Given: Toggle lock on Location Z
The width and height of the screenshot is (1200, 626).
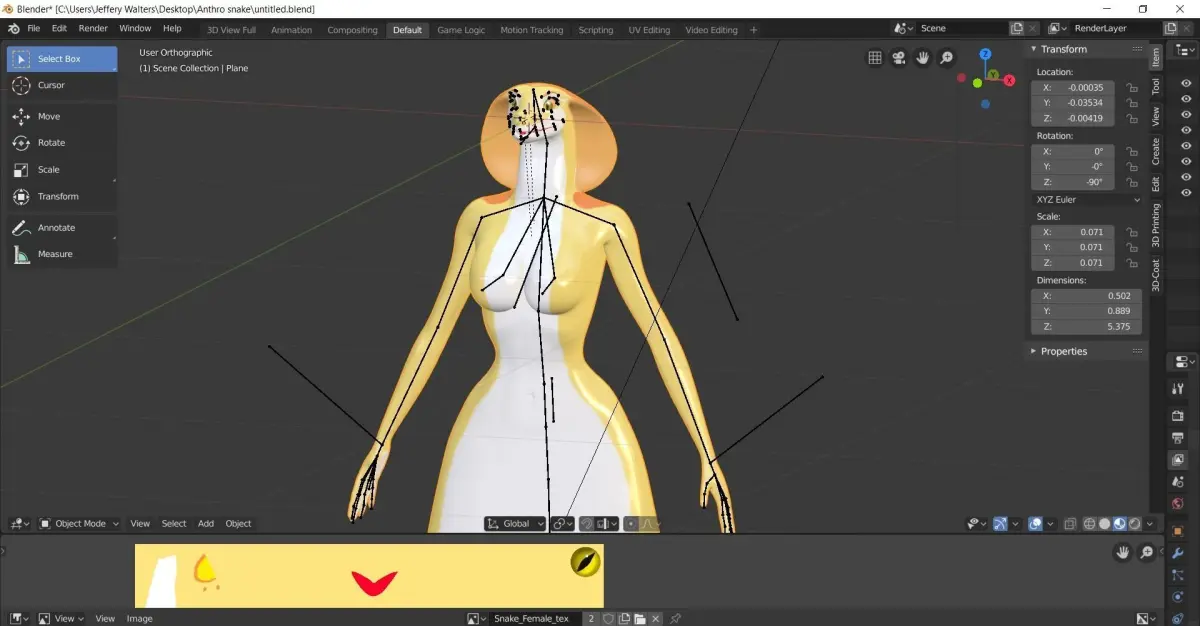Looking at the screenshot, I should tap(1132, 119).
